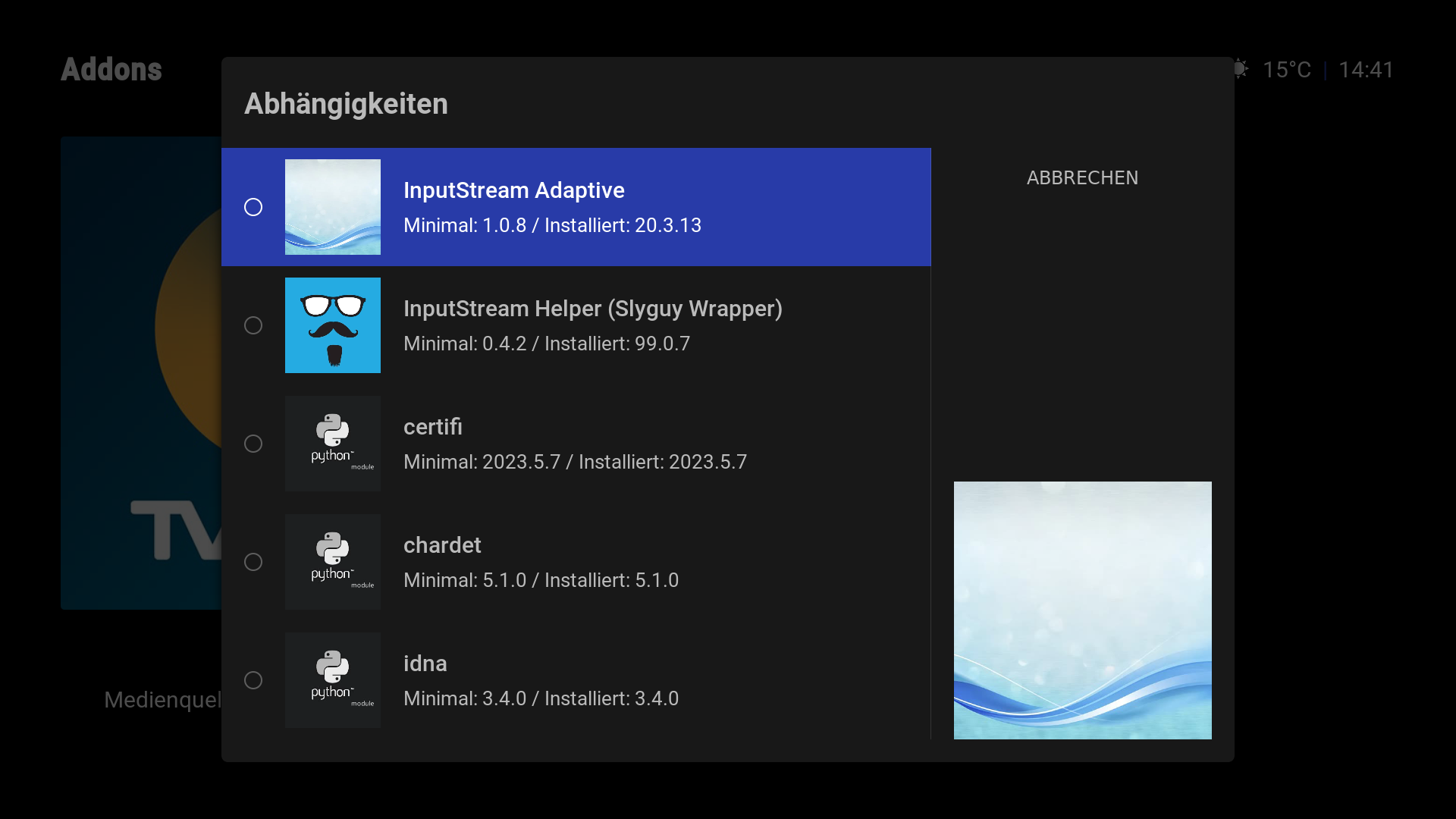Open the InputStream Adaptive title

pyautogui.click(x=514, y=190)
